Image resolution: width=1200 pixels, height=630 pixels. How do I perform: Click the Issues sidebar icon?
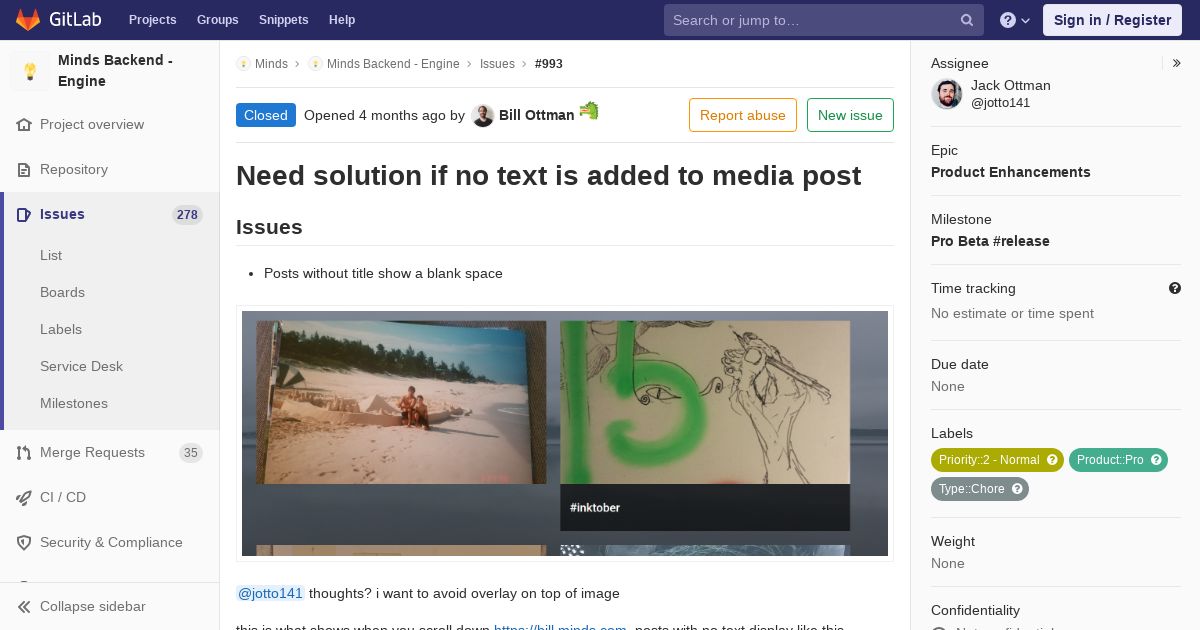pyautogui.click(x=24, y=215)
